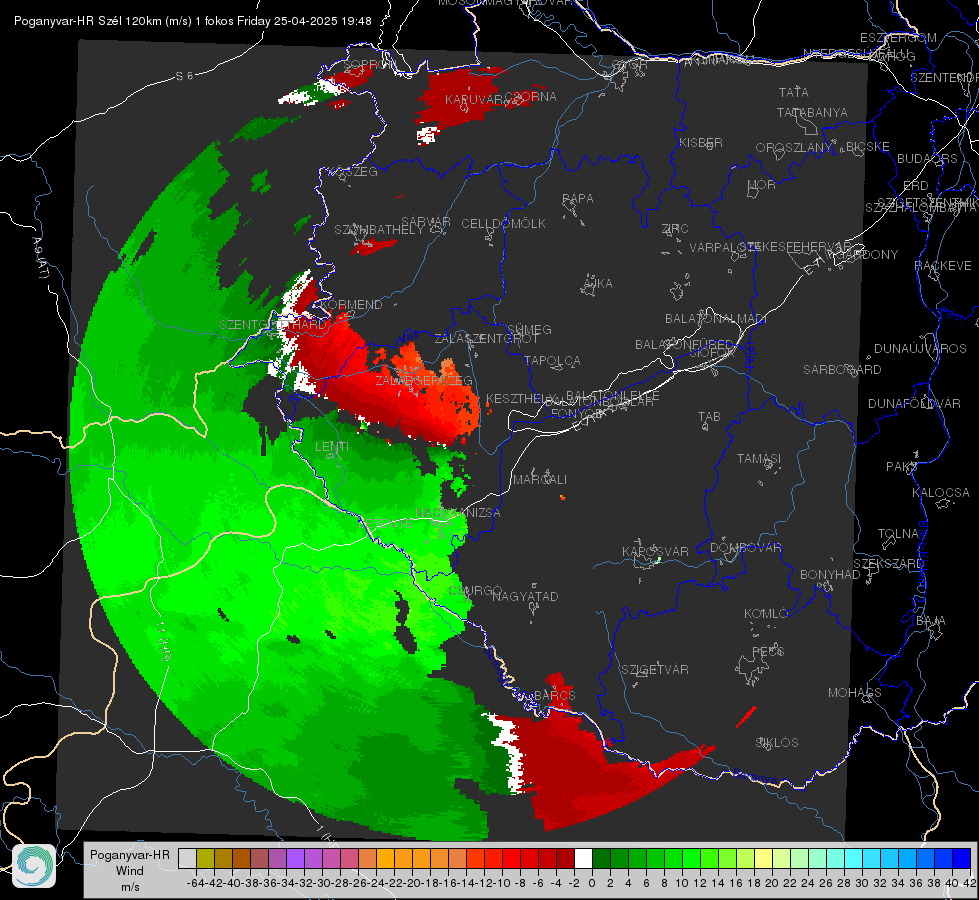Click the KAPUVÁR city label
979x900 pixels.
click(475, 100)
